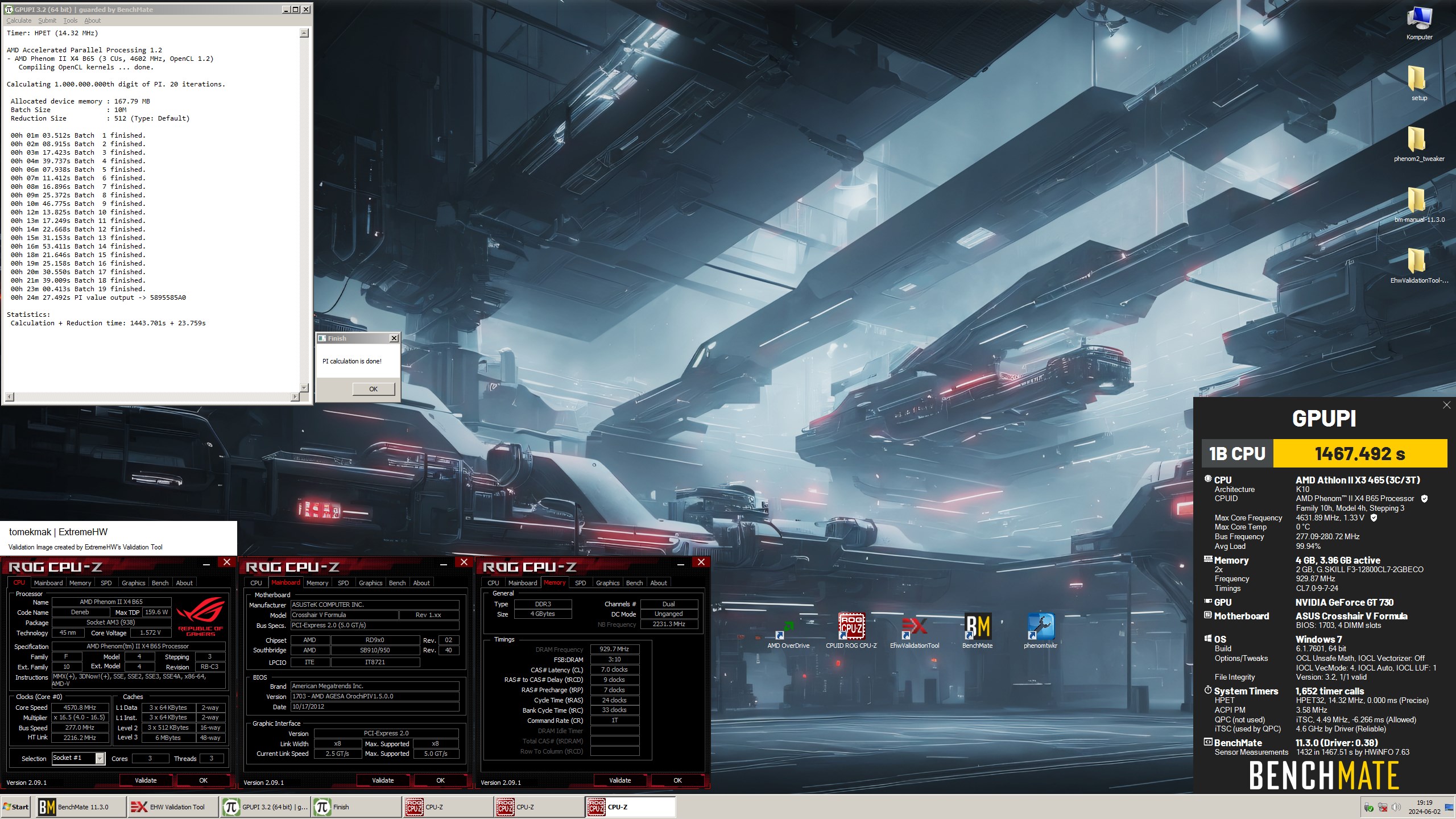This screenshot has width=1456, height=819.
Task: Click the Crosshair V Formula model field
Action: click(x=344, y=615)
